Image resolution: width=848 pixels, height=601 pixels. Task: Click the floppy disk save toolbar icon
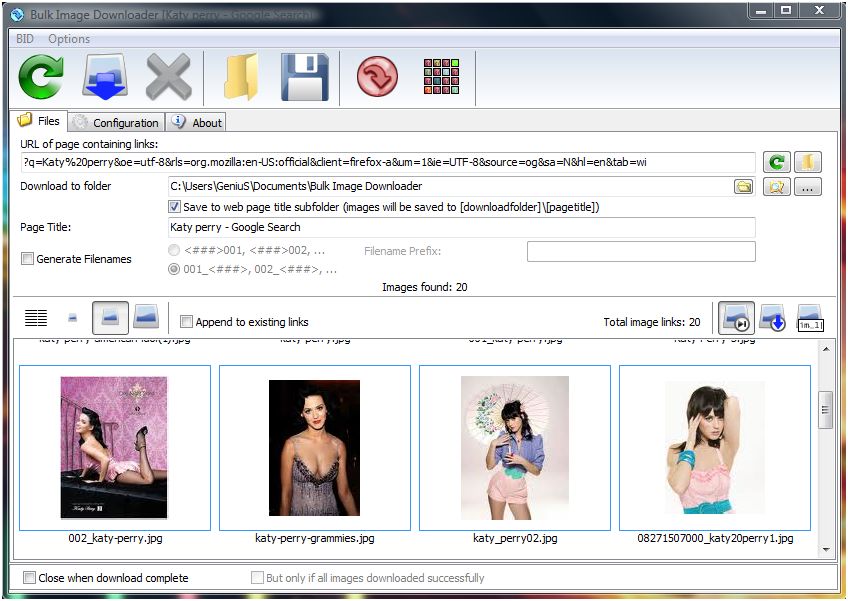click(304, 77)
